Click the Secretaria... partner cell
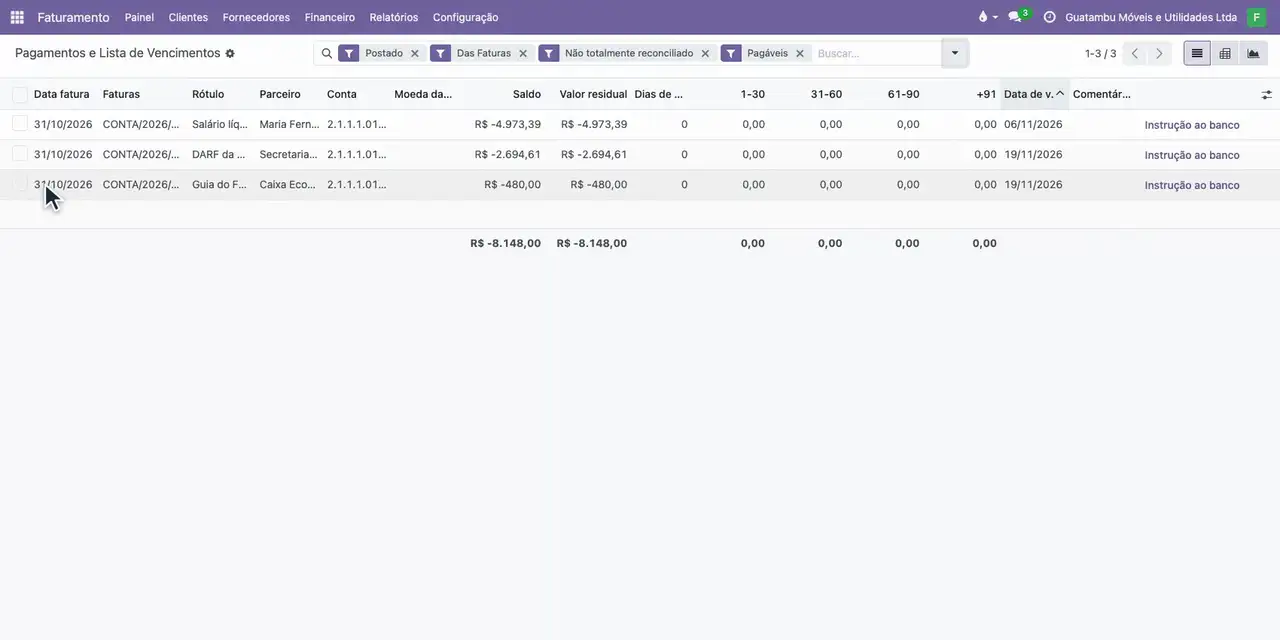This screenshot has height=640, width=1280. click(x=288, y=154)
